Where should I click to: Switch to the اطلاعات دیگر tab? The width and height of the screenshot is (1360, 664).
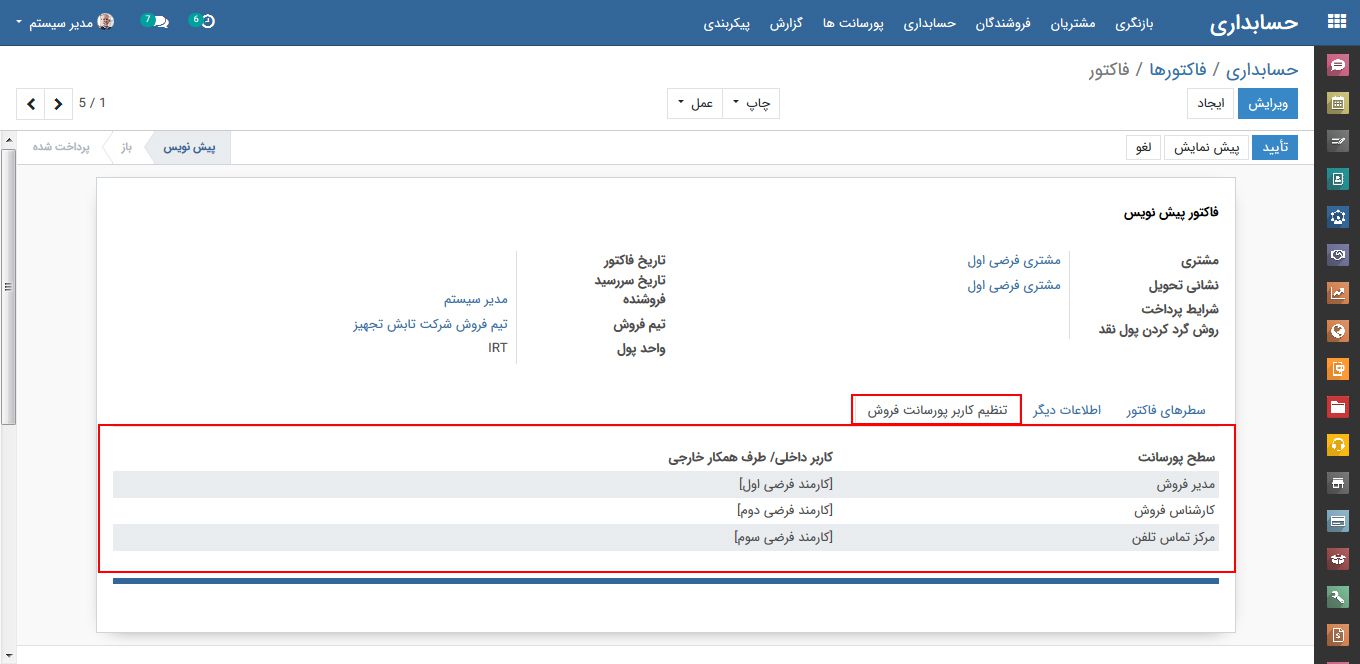click(1067, 410)
